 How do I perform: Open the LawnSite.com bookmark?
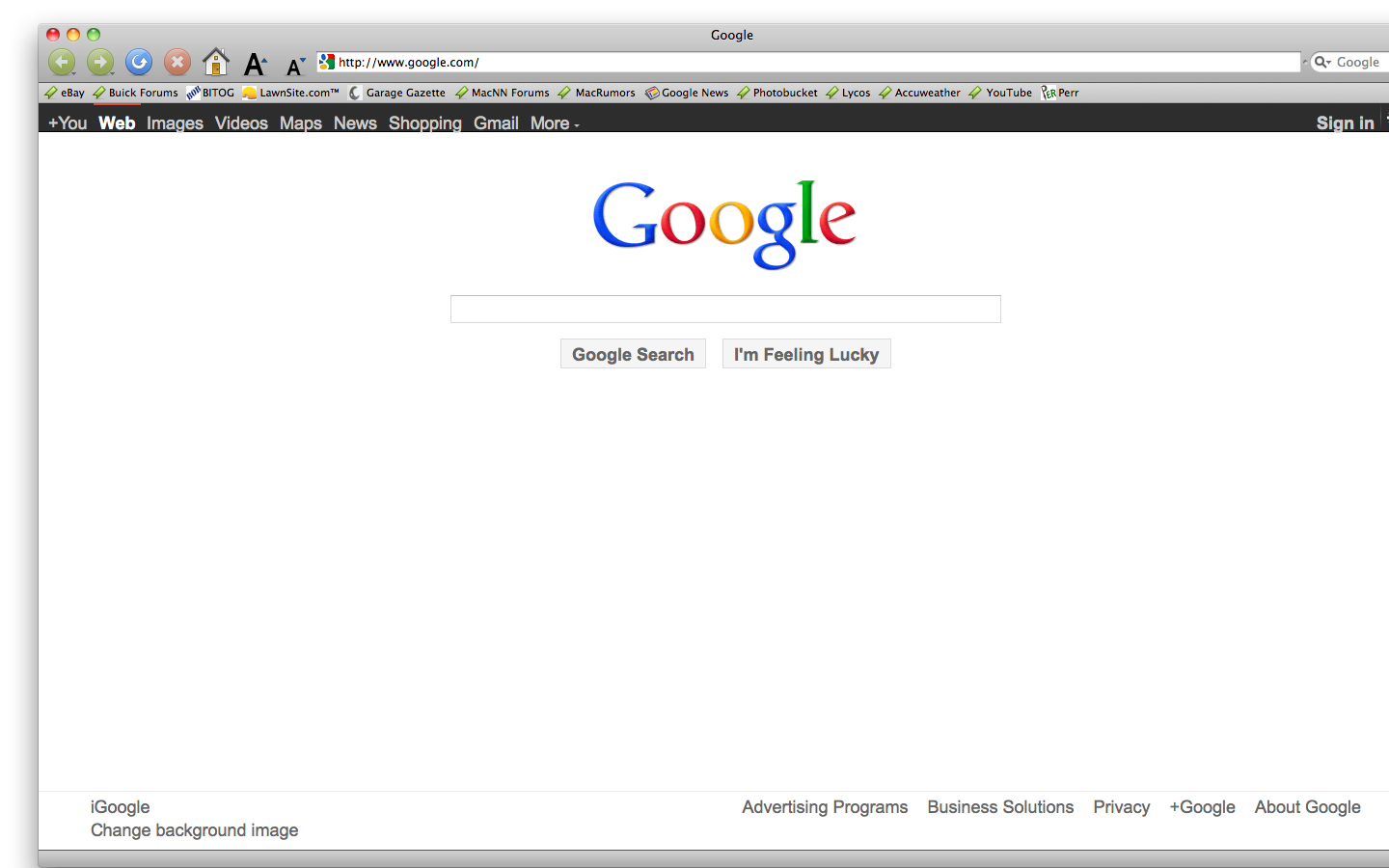tap(291, 93)
